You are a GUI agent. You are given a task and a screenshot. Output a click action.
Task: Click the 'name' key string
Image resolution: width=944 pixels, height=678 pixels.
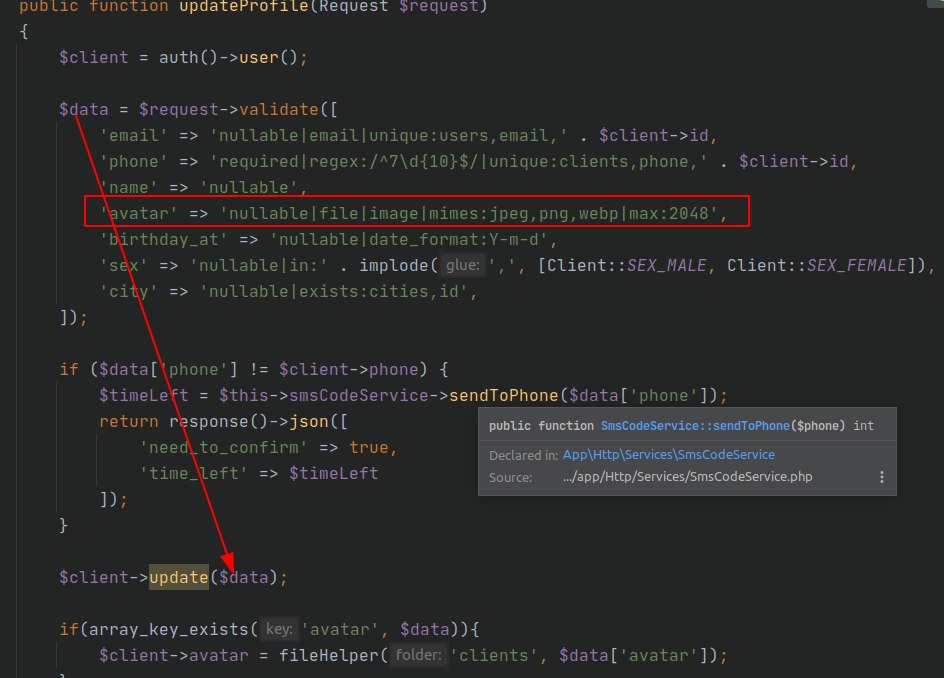pos(129,188)
